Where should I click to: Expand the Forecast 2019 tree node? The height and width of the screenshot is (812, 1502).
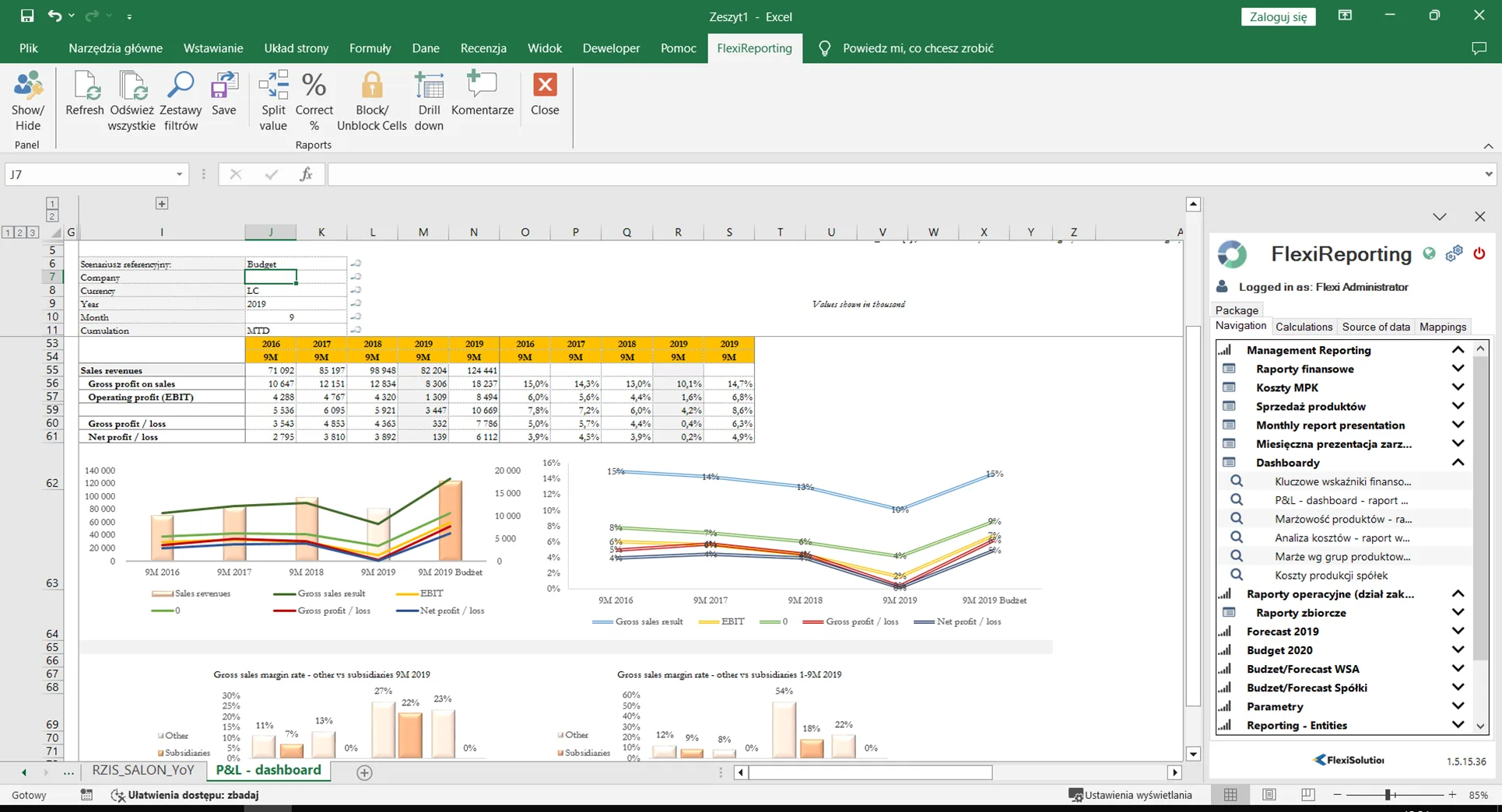click(x=1458, y=631)
